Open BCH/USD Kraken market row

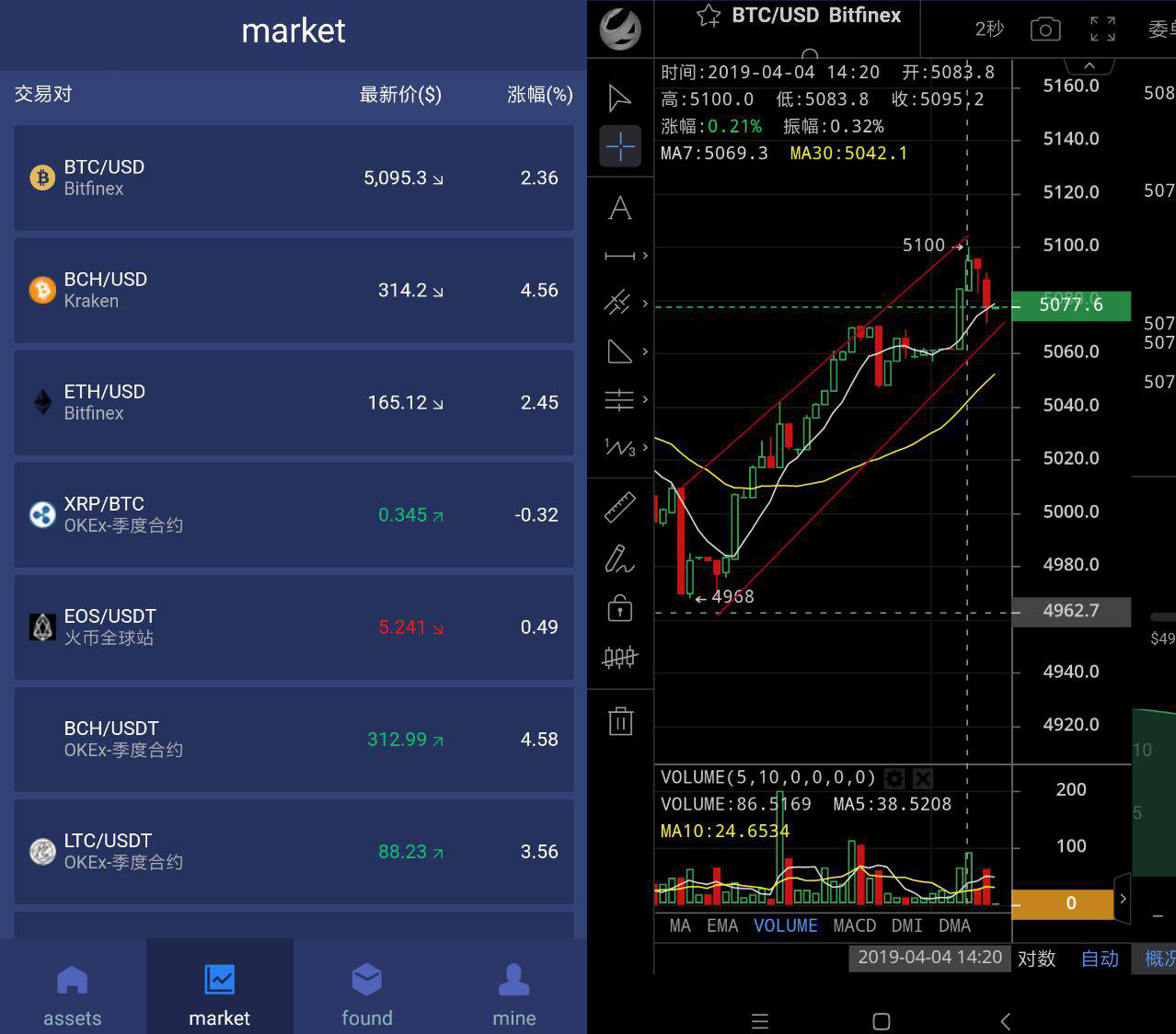pos(294,290)
